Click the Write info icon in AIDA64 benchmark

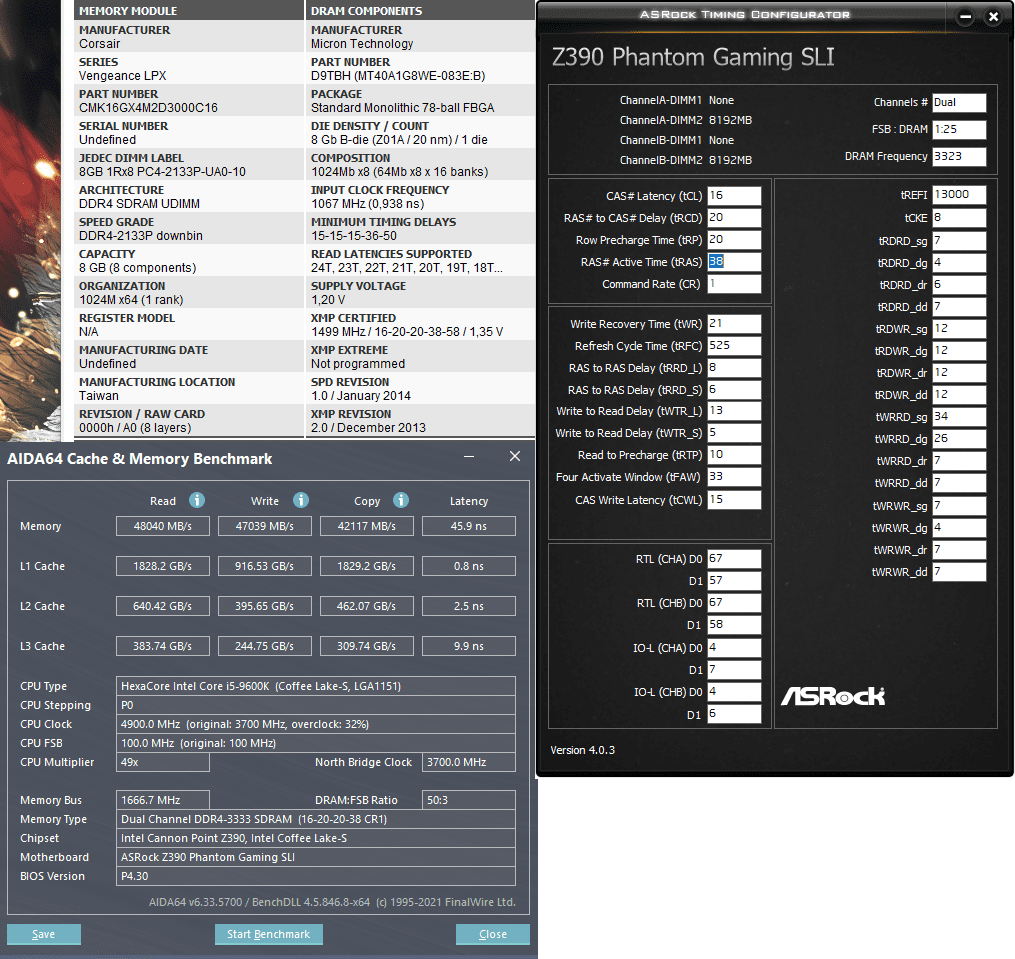[300, 500]
